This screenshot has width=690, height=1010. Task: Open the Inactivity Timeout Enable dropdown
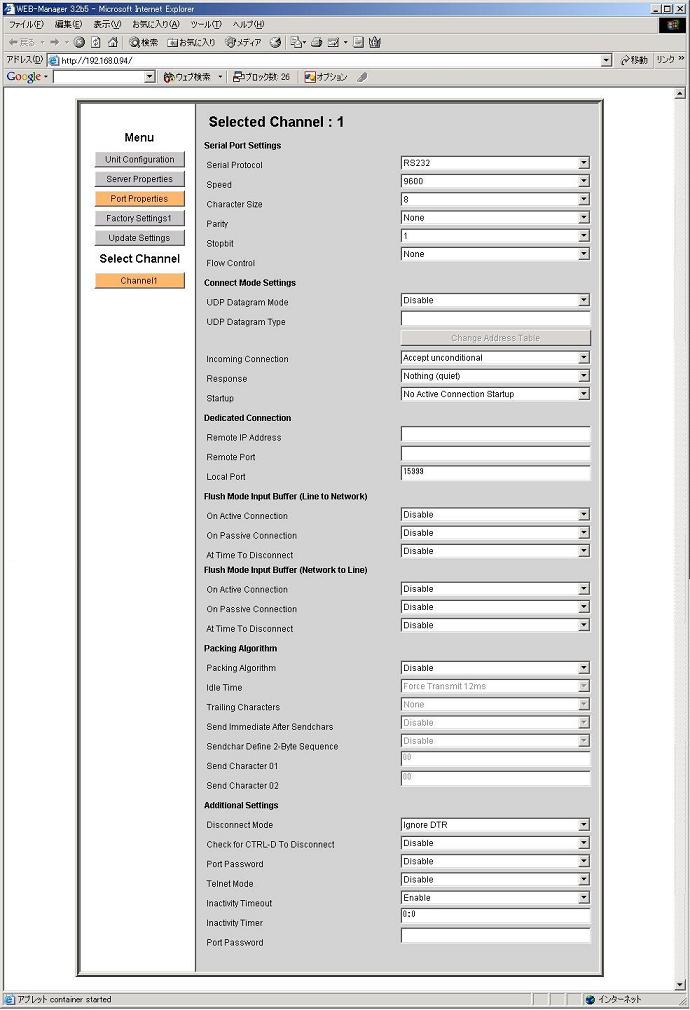495,897
